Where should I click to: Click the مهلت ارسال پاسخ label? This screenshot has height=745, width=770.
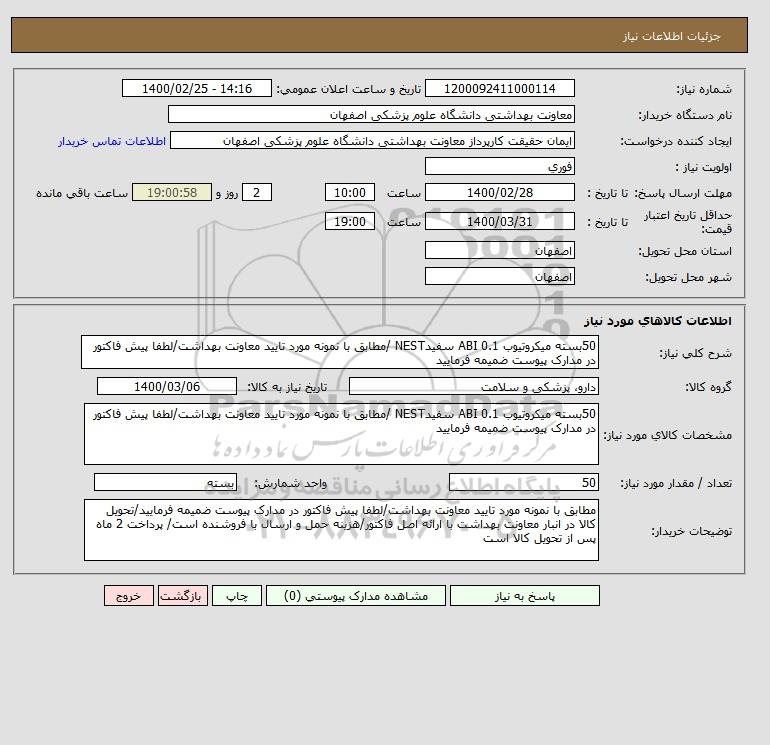click(683, 193)
